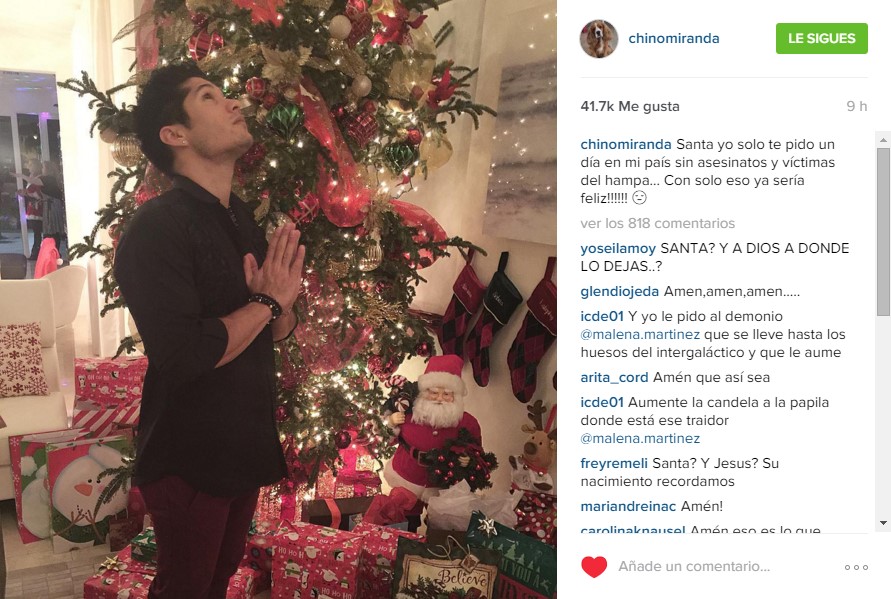Click the Christmas tree post photo

pyautogui.click(x=278, y=300)
